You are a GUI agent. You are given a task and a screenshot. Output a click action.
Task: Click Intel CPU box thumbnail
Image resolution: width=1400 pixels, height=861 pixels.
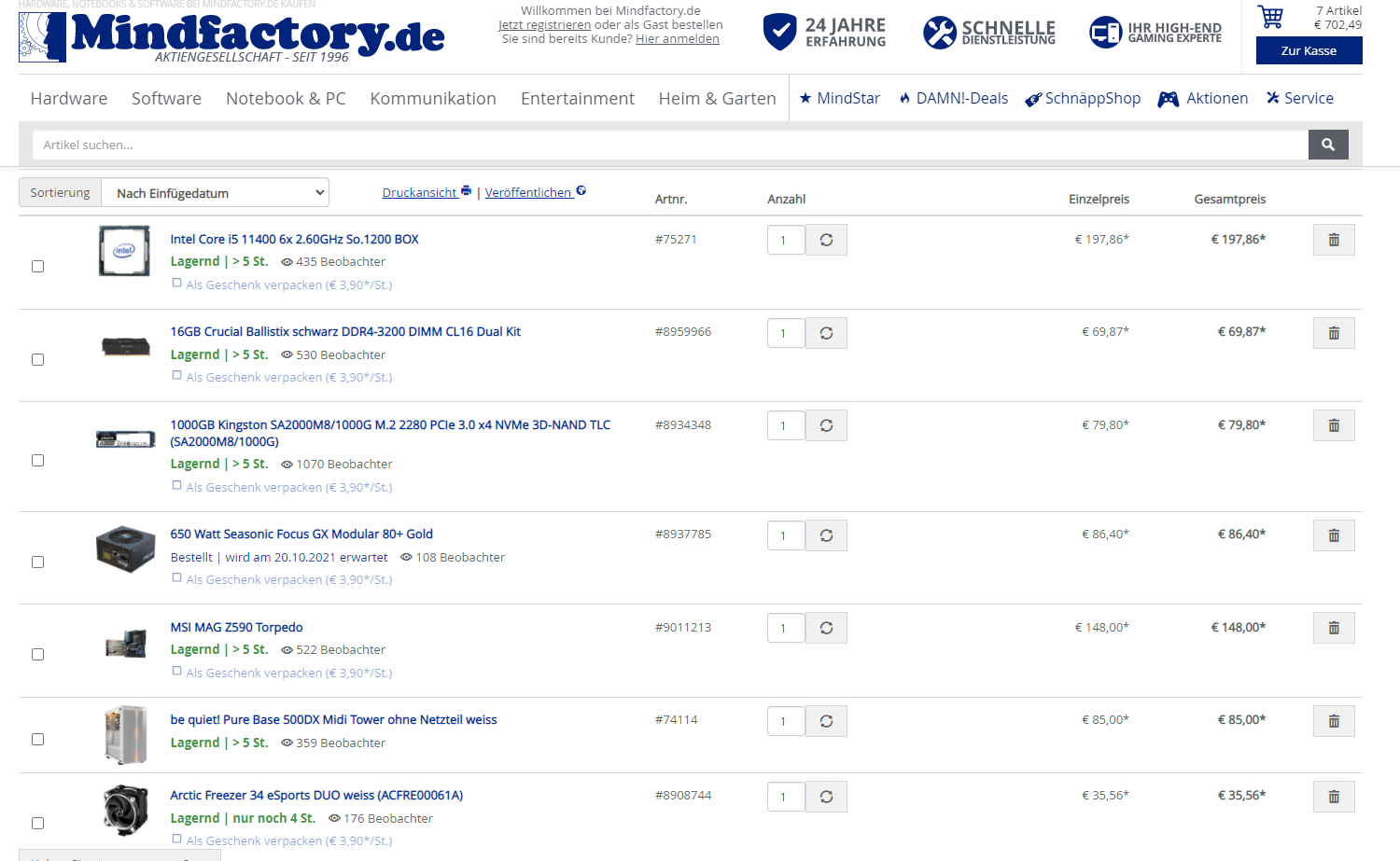[124, 251]
